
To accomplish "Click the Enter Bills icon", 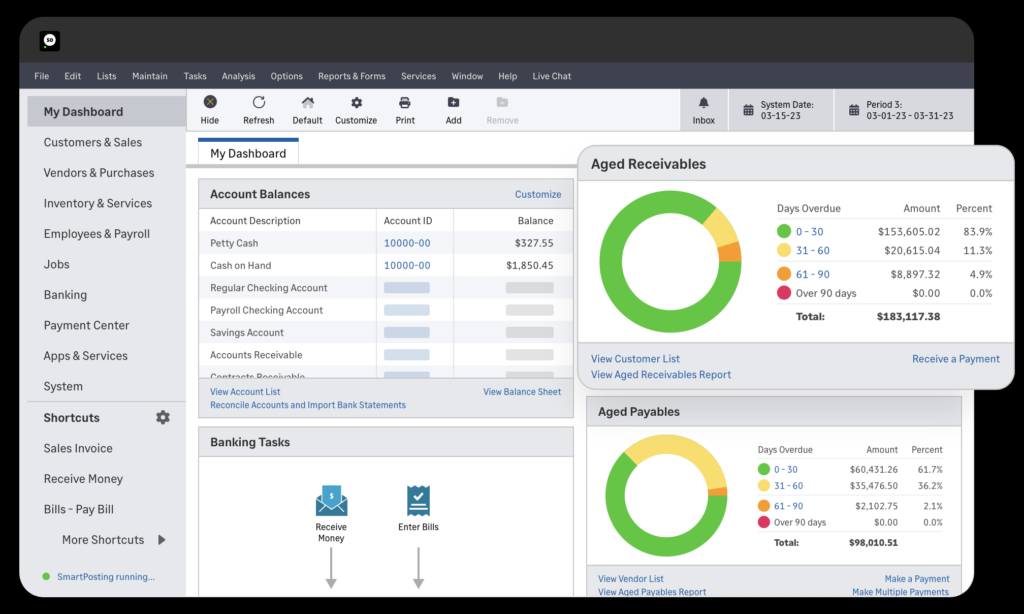I will click(x=418, y=500).
